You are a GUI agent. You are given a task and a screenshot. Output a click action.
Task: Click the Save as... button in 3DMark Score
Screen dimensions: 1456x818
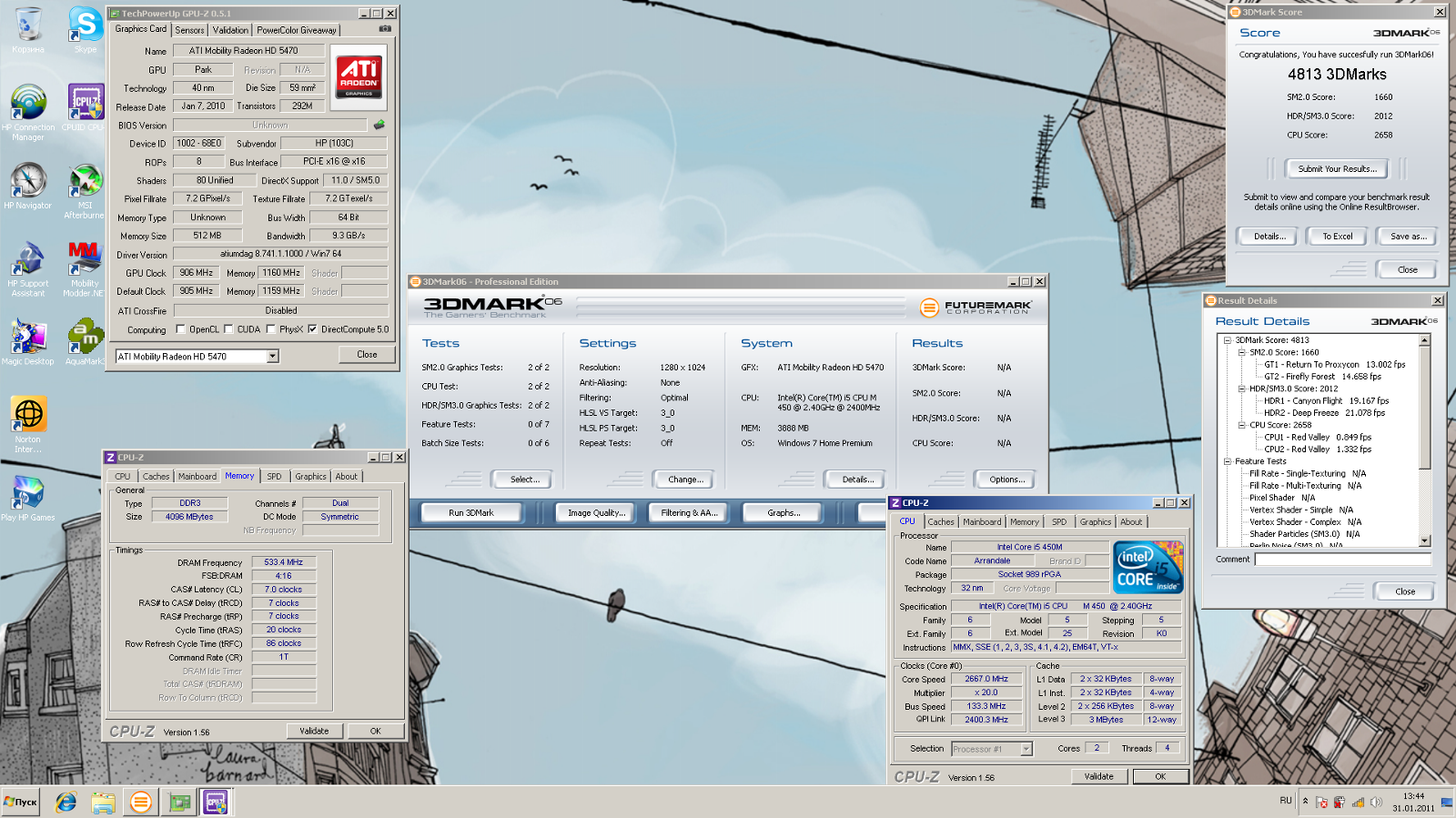tap(1408, 237)
